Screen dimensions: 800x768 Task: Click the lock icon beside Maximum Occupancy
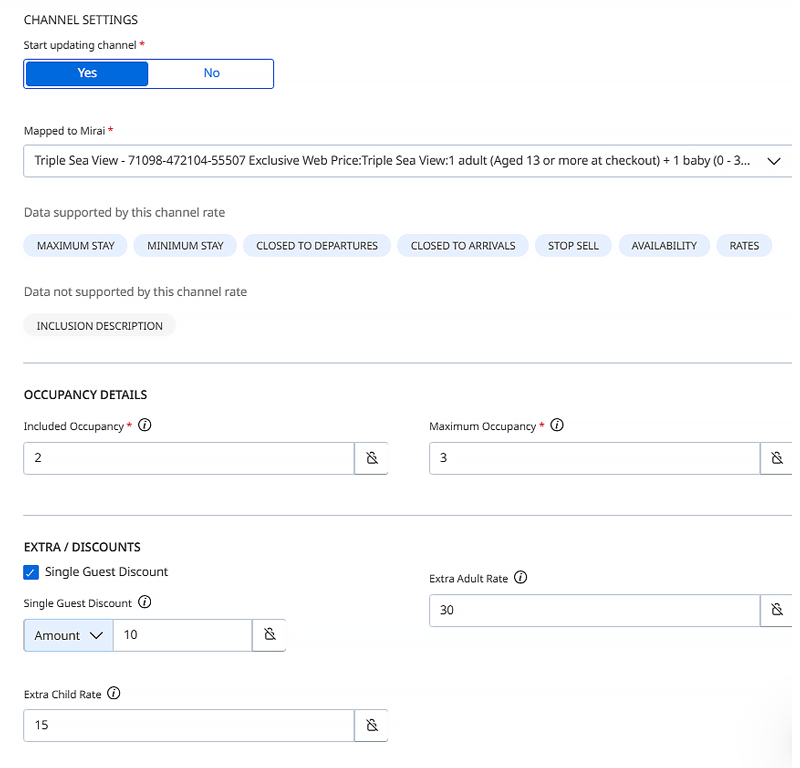click(777, 459)
